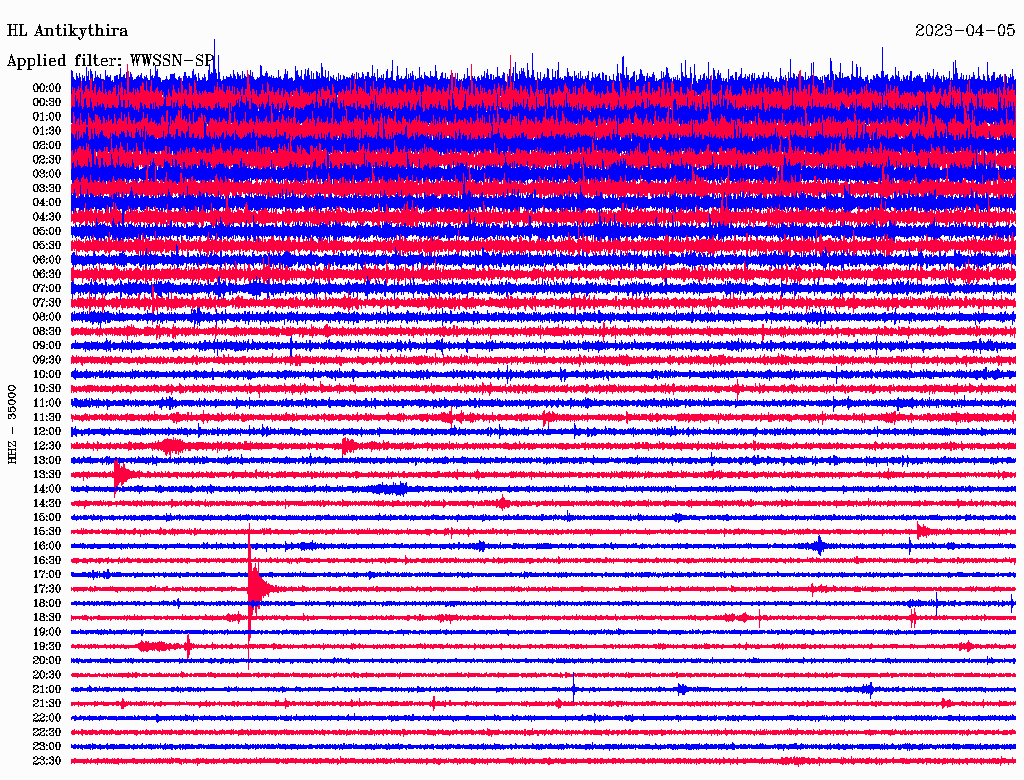
Task: Select the 13:00 time label
Action: coord(47,461)
